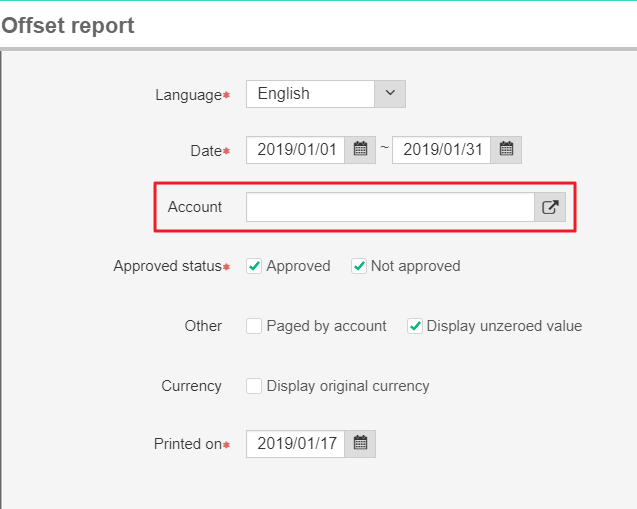Screen dimensions: 637x509
Task: Click the Language field label
Action: [188, 95]
